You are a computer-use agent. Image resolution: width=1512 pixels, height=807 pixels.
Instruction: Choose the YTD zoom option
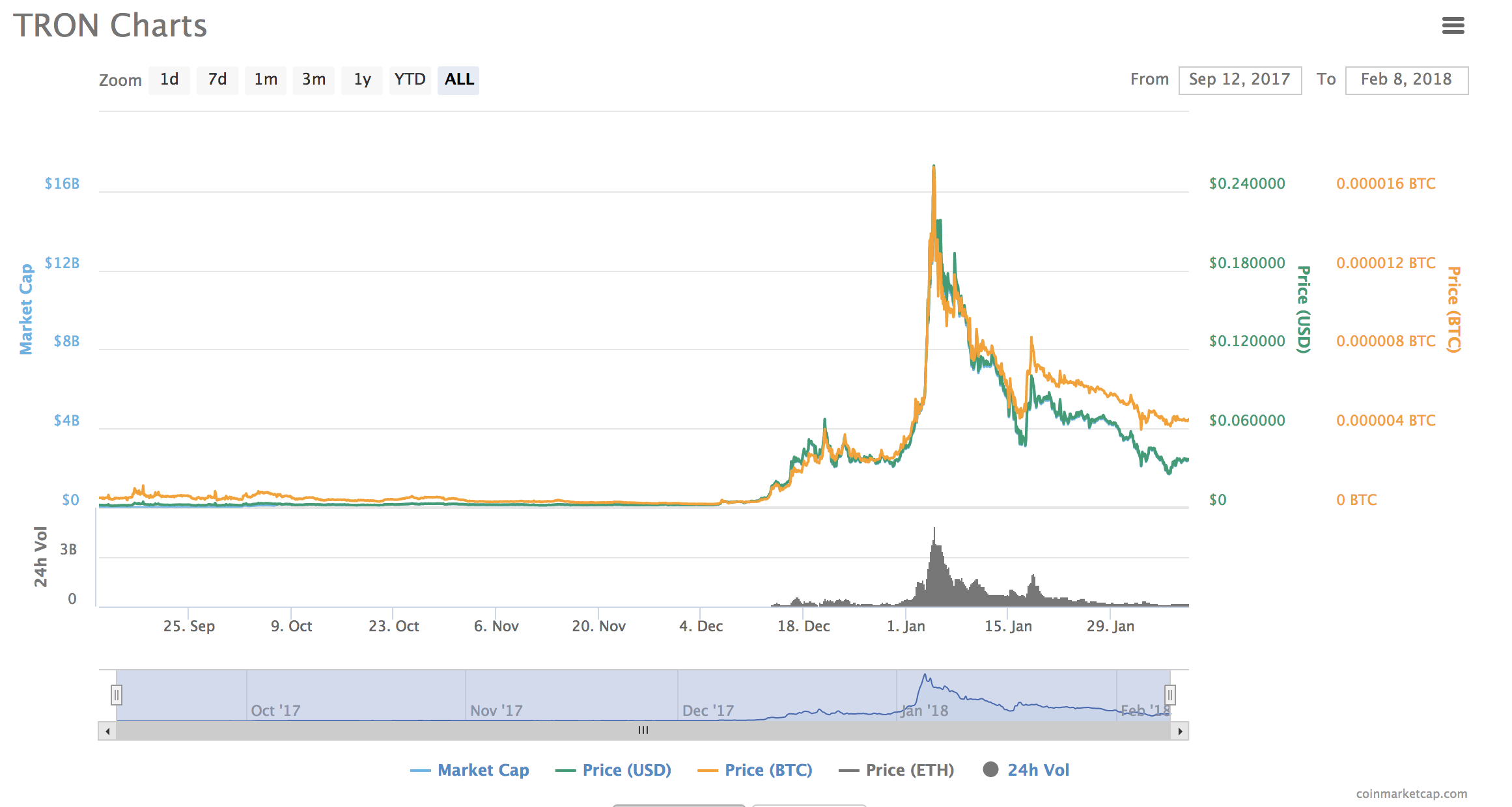tap(410, 80)
